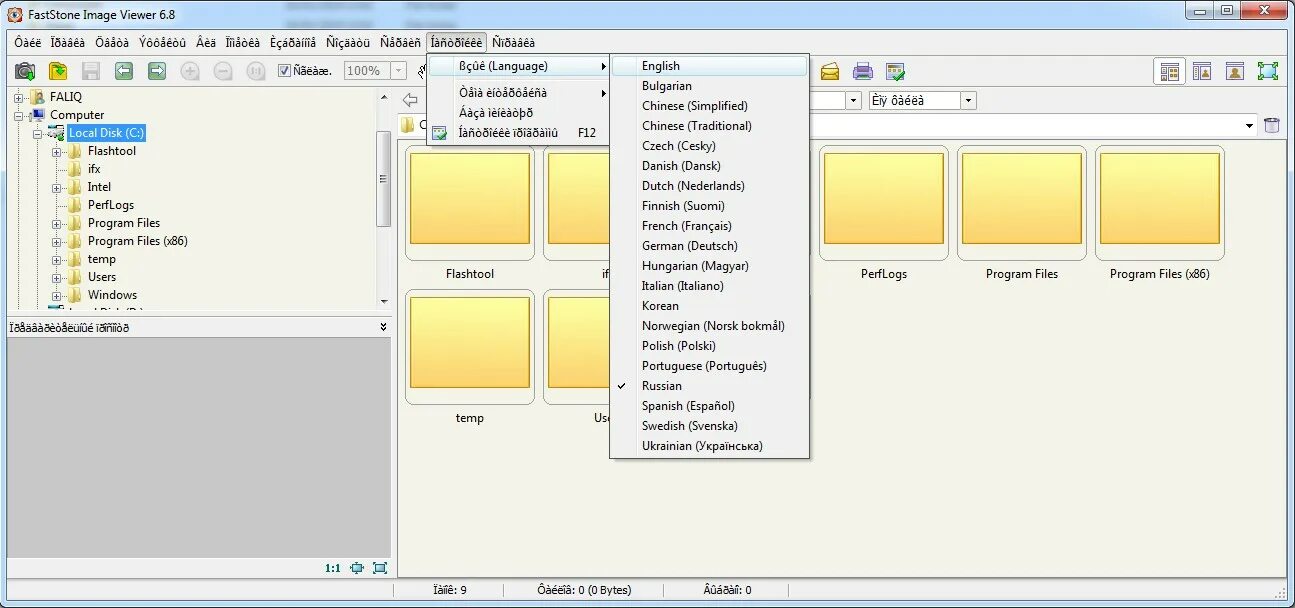Collapse the Local Disk (C:) node
The width and height of the screenshot is (1295, 608).
[x=38, y=133]
